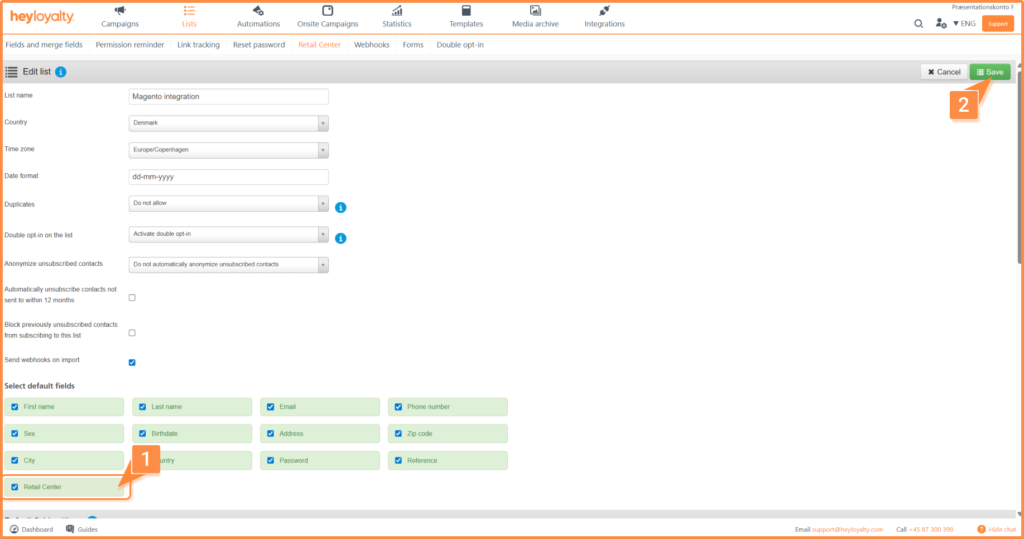The width and height of the screenshot is (1024, 539).
Task: Click the List name input field
Action: pos(229,97)
